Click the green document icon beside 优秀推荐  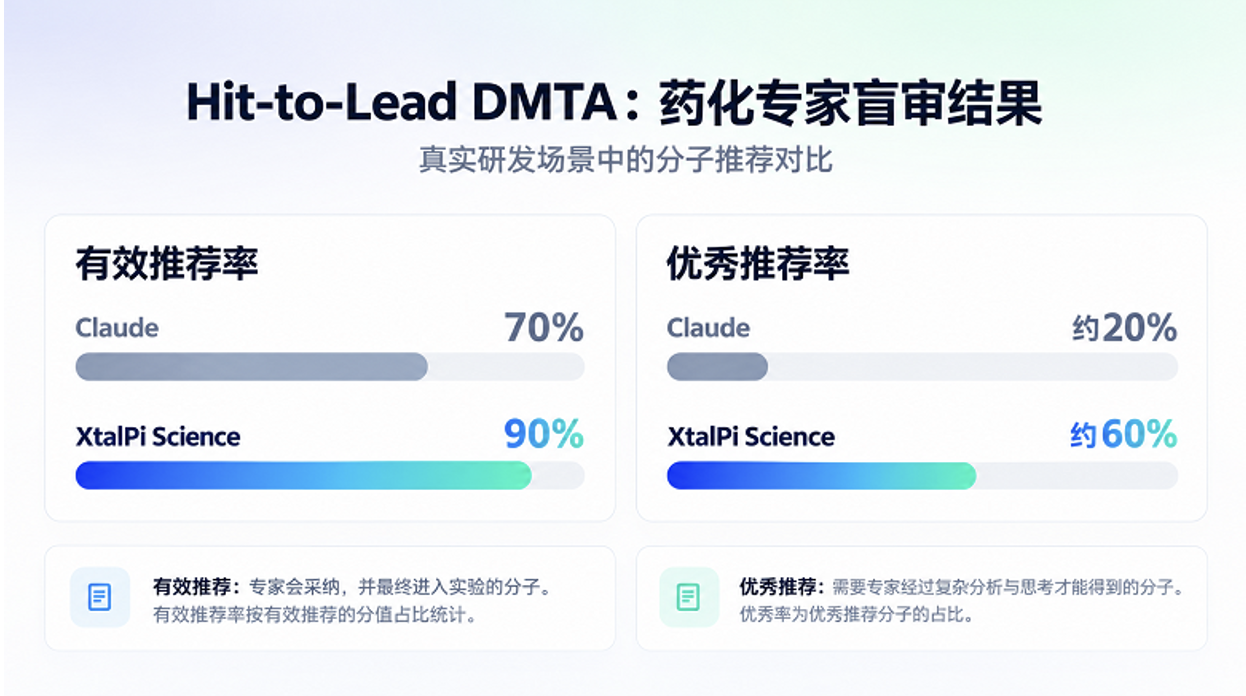click(688, 598)
